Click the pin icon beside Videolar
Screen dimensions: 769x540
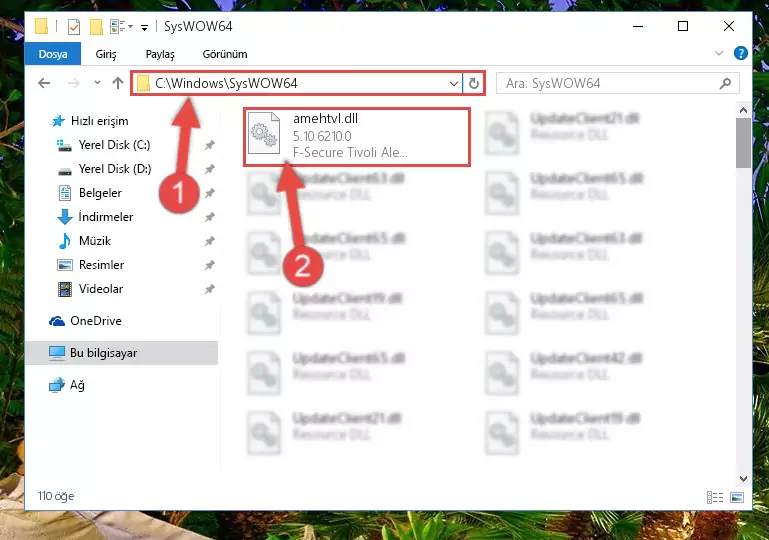[x=209, y=289]
